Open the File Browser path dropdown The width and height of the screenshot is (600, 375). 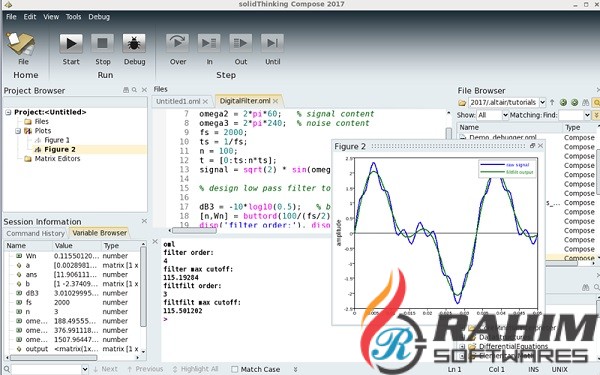coord(543,102)
